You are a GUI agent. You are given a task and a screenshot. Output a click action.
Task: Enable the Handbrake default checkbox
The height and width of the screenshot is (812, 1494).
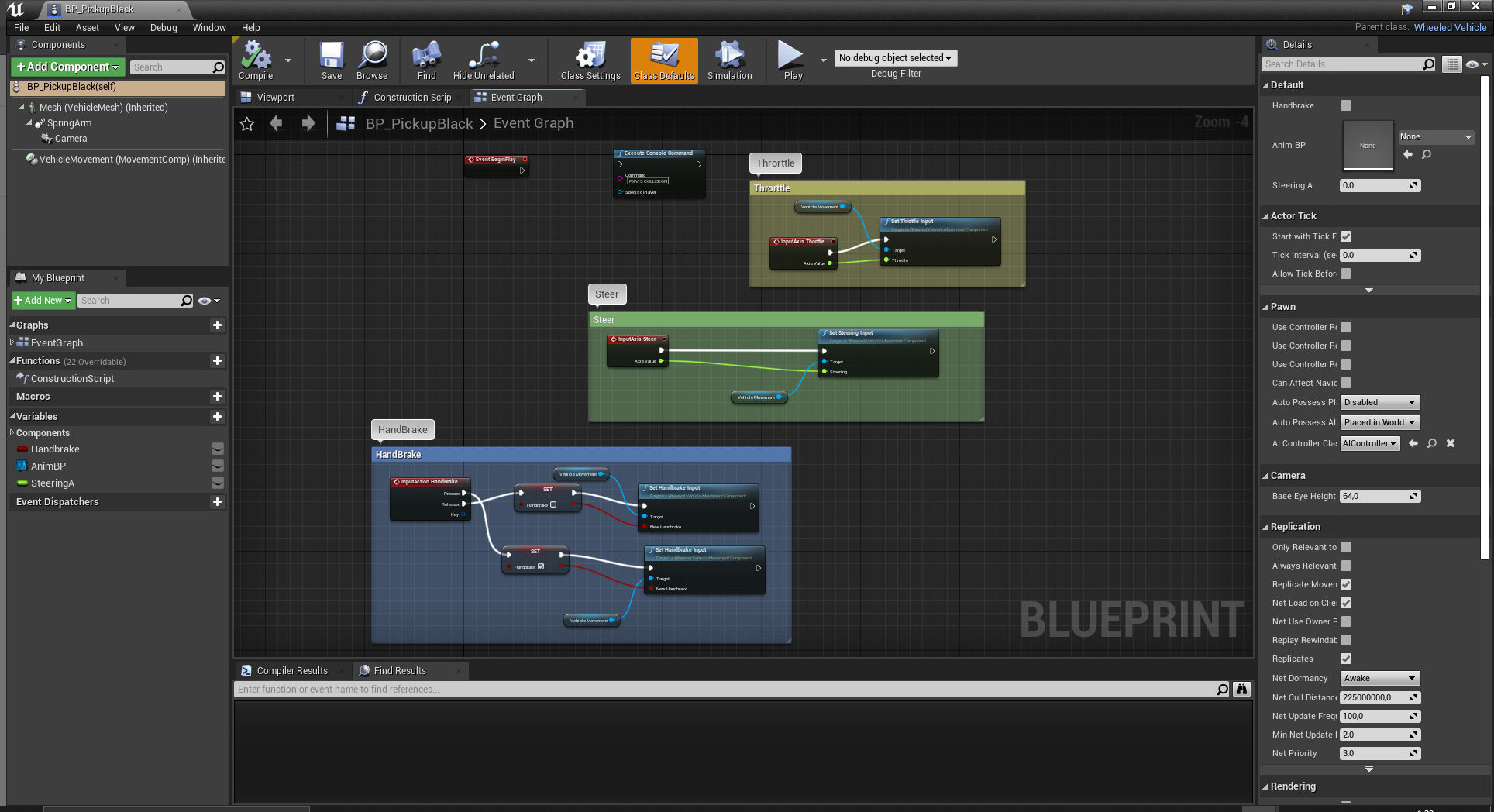1346,105
